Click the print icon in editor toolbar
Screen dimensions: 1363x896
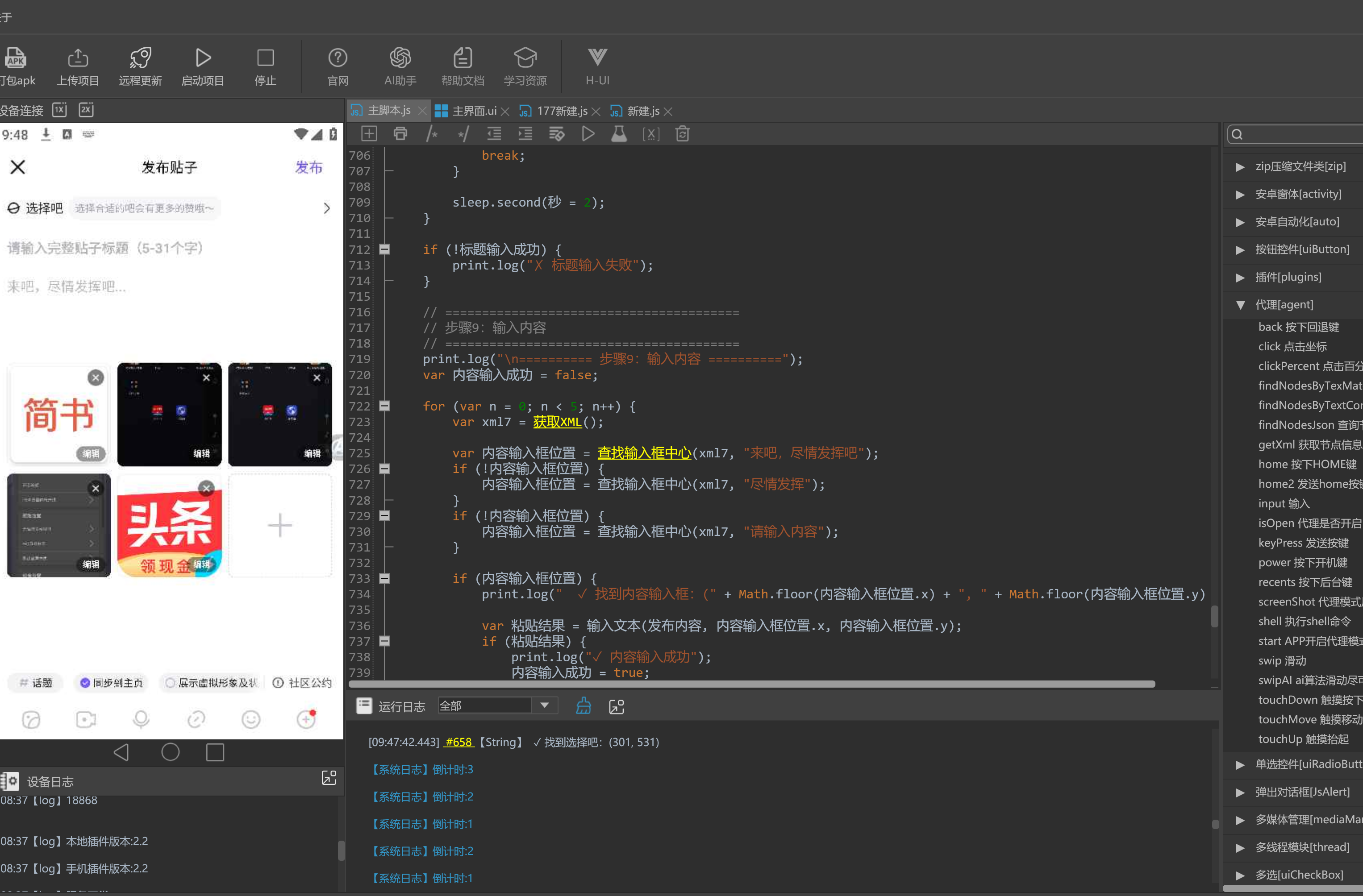[x=400, y=134]
